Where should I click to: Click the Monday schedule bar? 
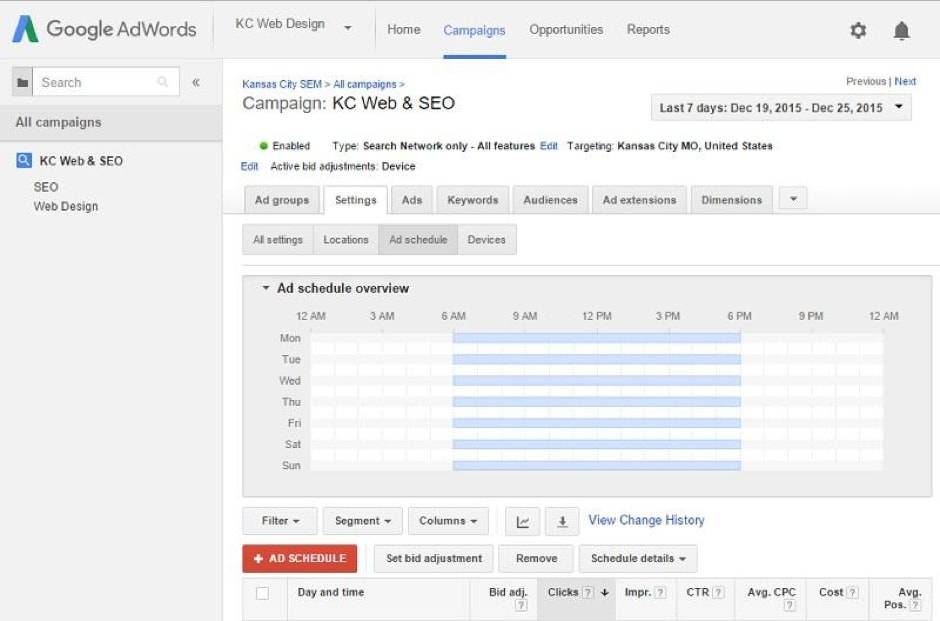coord(596,339)
